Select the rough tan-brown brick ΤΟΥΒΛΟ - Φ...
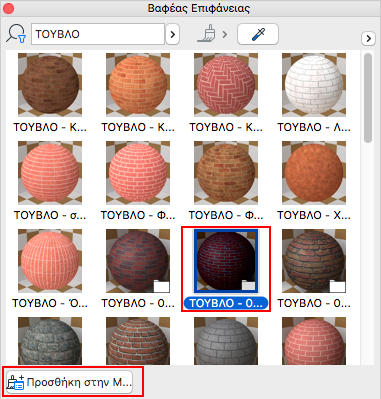The height and width of the screenshot is (399, 381). click(x=226, y=173)
